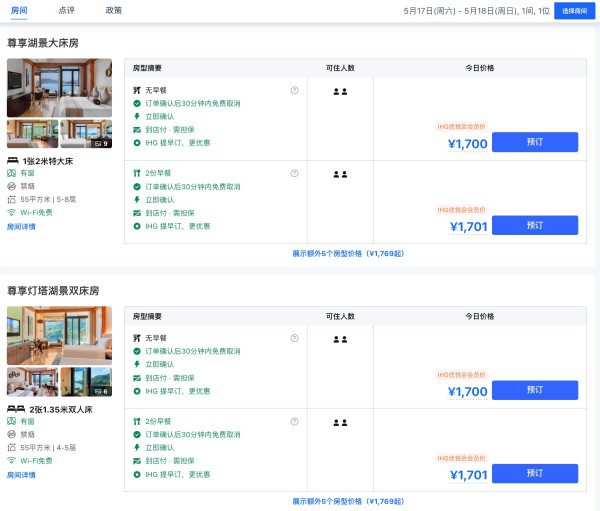This screenshot has height=511, width=600.
Task: Click the Wi-Fi icon in 尊享湖景大床房
Action: point(11,212)
